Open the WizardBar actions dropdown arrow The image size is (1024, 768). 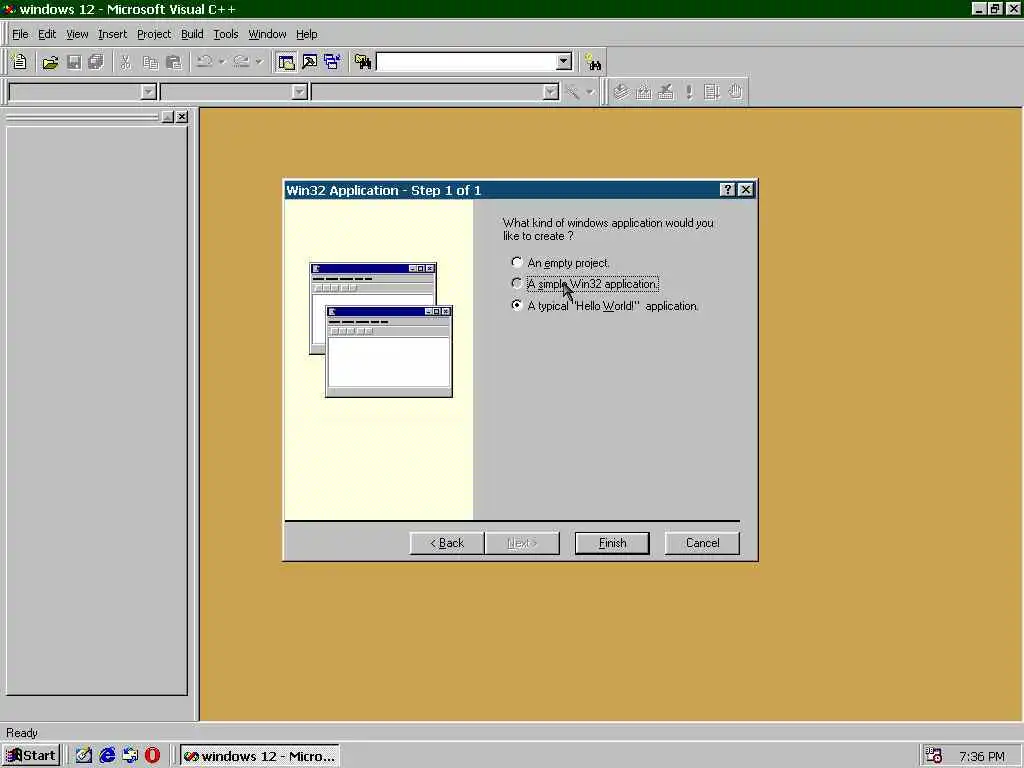590,92
